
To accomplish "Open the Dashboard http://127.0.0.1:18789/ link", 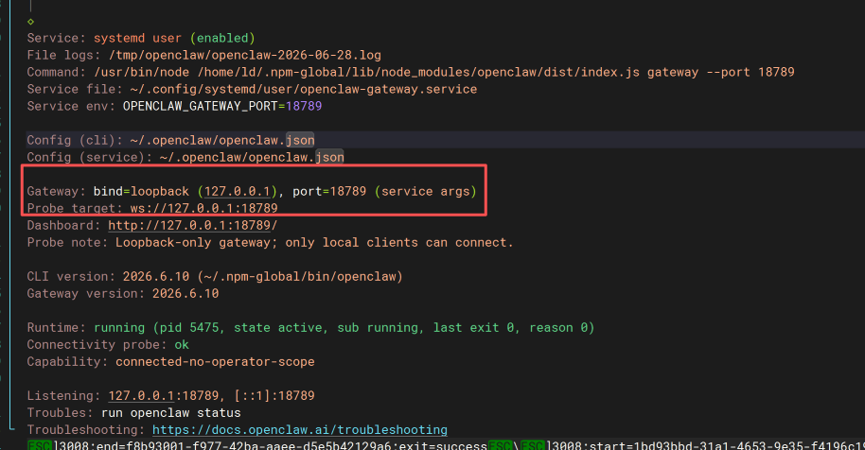I will [193, 225].
